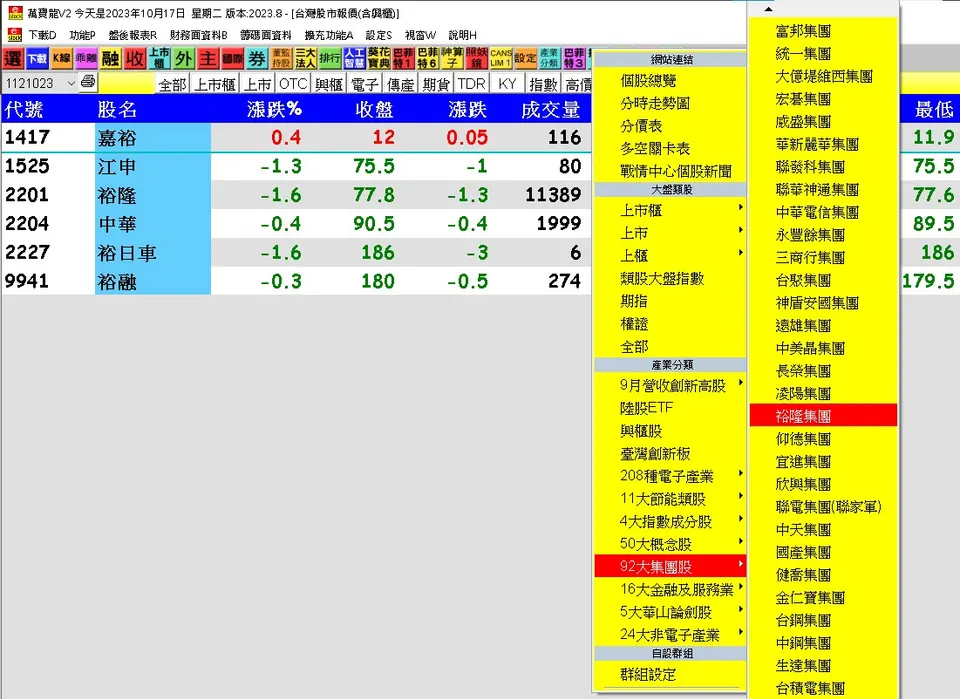Click the 期貨 filter button

(436, 84)
